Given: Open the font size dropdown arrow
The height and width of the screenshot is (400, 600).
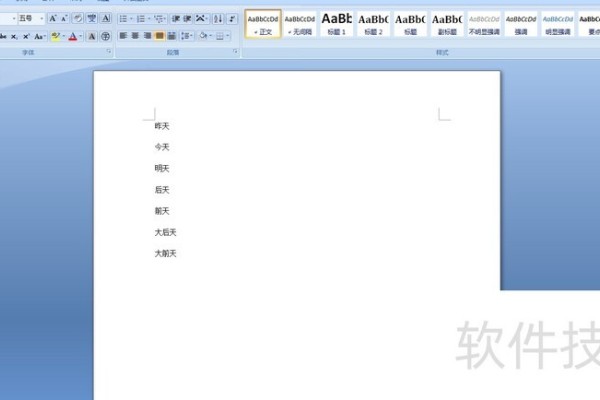Looking at the screenshot, I should (42, 18).
